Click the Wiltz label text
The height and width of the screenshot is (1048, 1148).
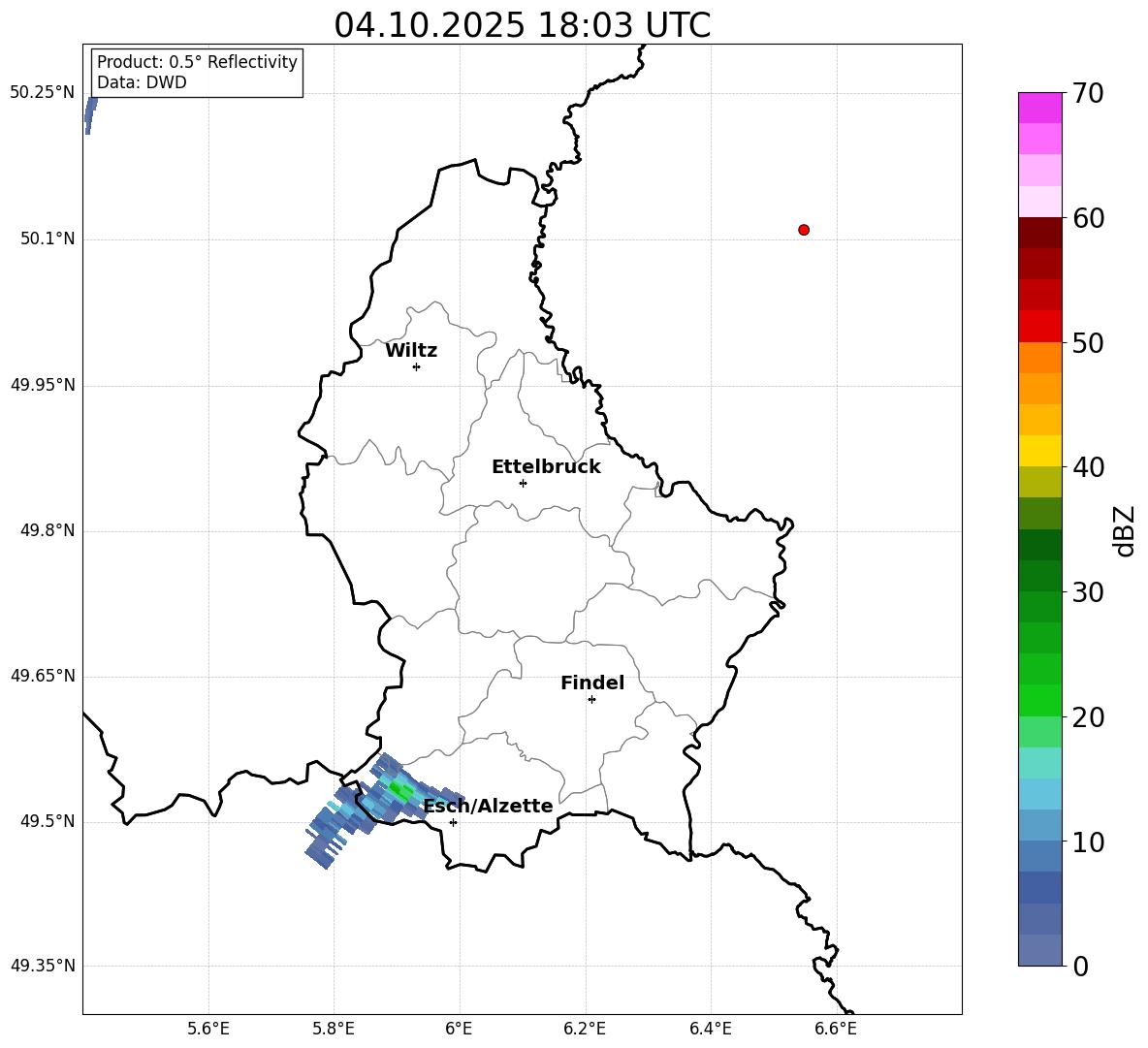(x=411, y=351)
